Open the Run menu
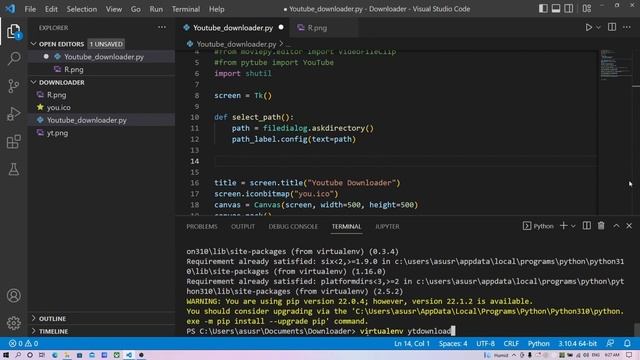The width and height of the screenshot is (640, 360). (x=156, y=9)
